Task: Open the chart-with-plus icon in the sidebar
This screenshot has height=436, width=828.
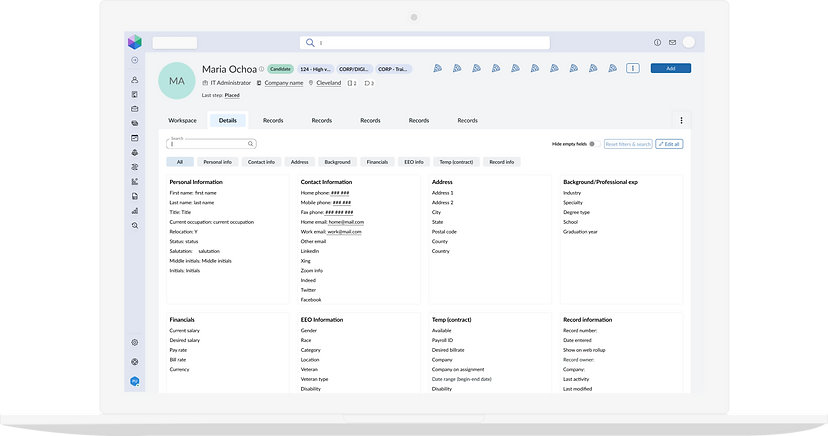Action: click(135, 182)
